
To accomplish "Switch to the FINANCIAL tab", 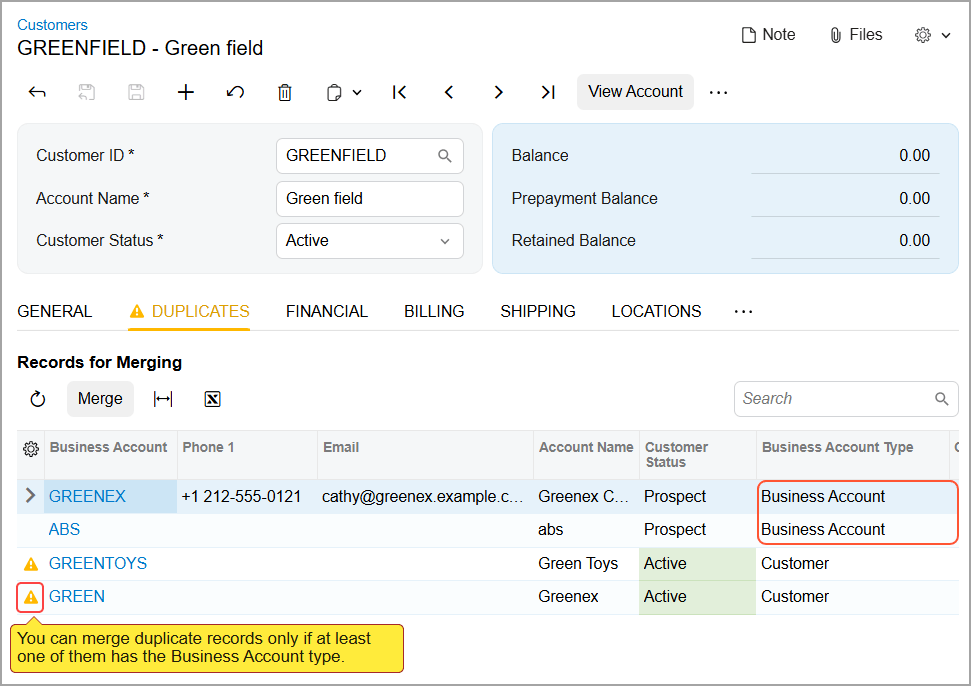I will 326,311.
